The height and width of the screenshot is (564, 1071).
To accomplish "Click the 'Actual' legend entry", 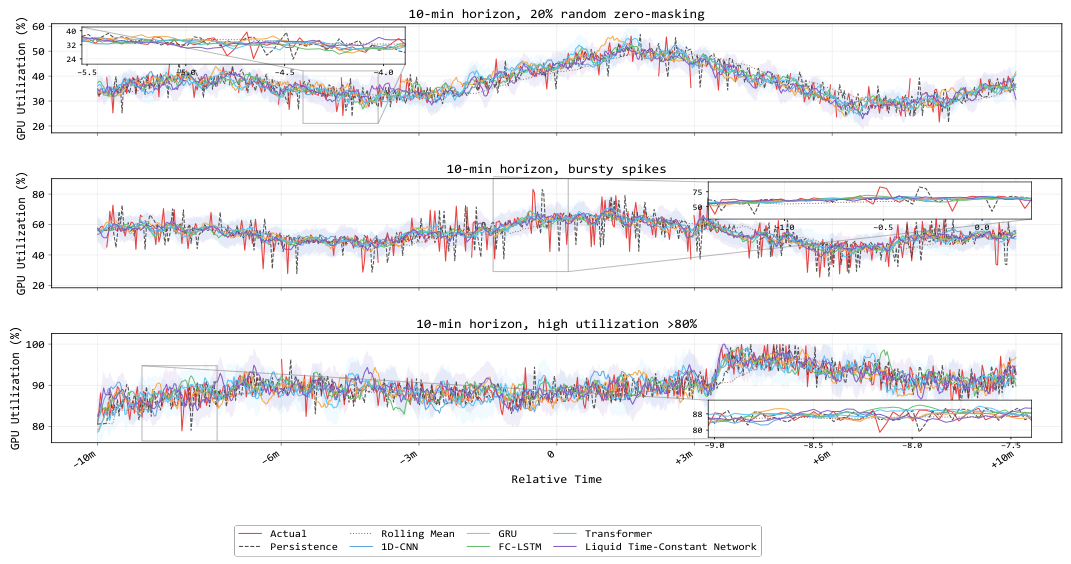I will pos(288,534).
